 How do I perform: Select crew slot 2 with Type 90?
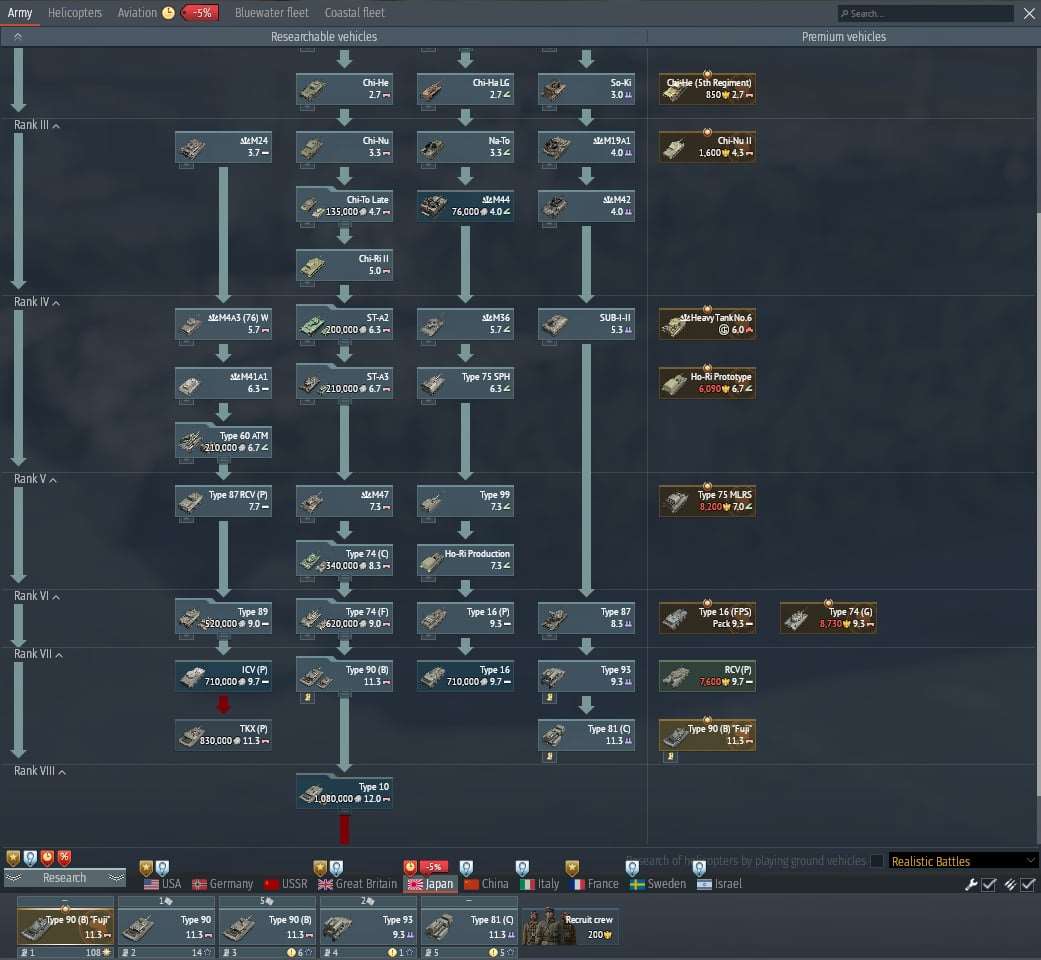coord(167,927)
